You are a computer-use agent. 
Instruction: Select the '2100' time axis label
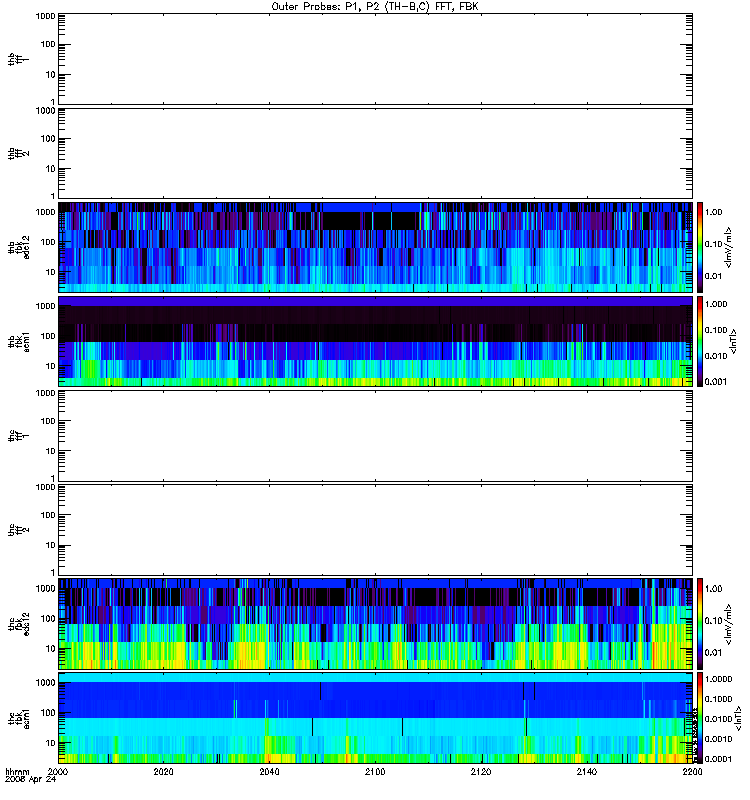pos(375,772)
